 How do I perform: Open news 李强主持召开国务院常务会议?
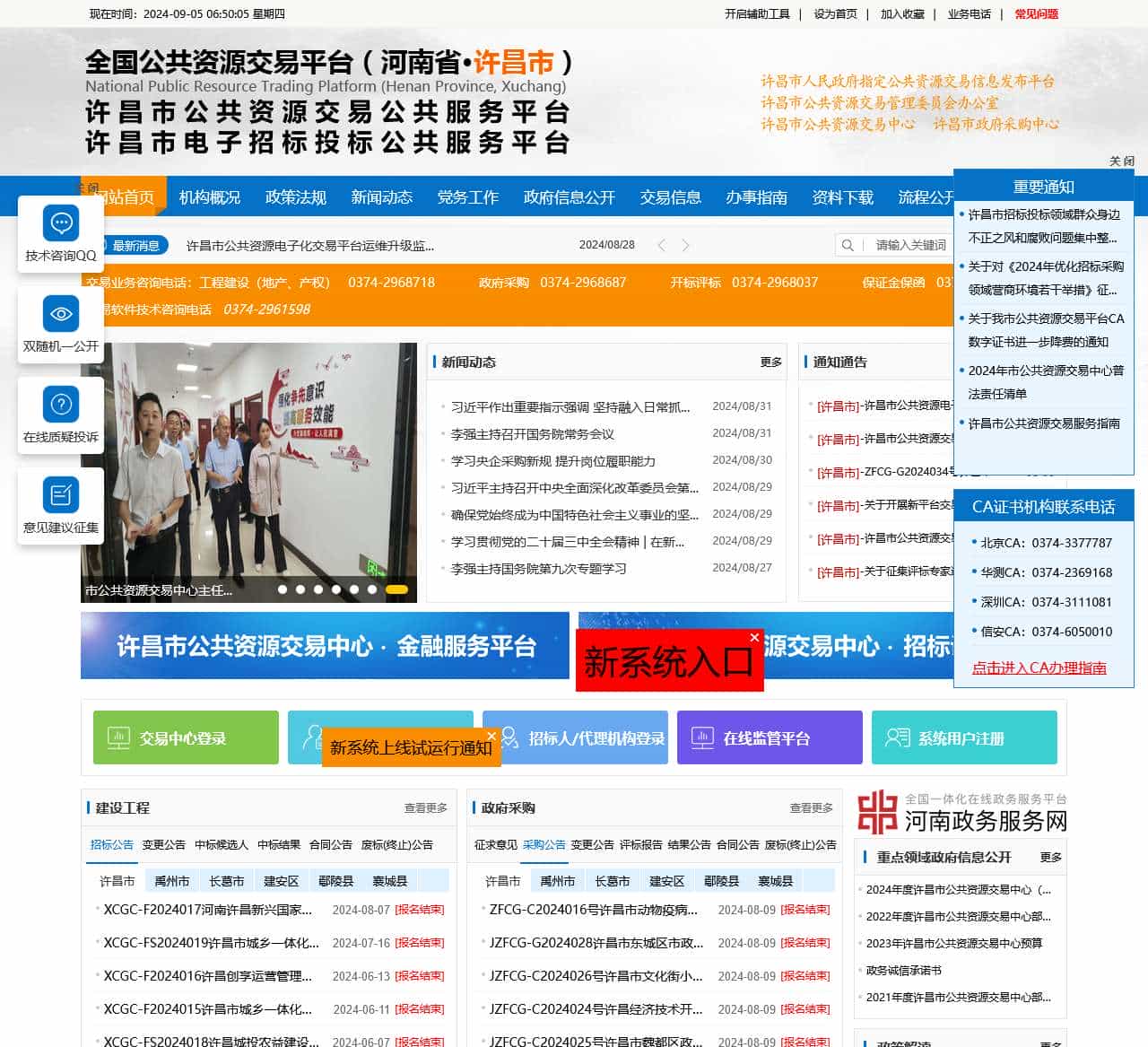[x=533, y=434]
